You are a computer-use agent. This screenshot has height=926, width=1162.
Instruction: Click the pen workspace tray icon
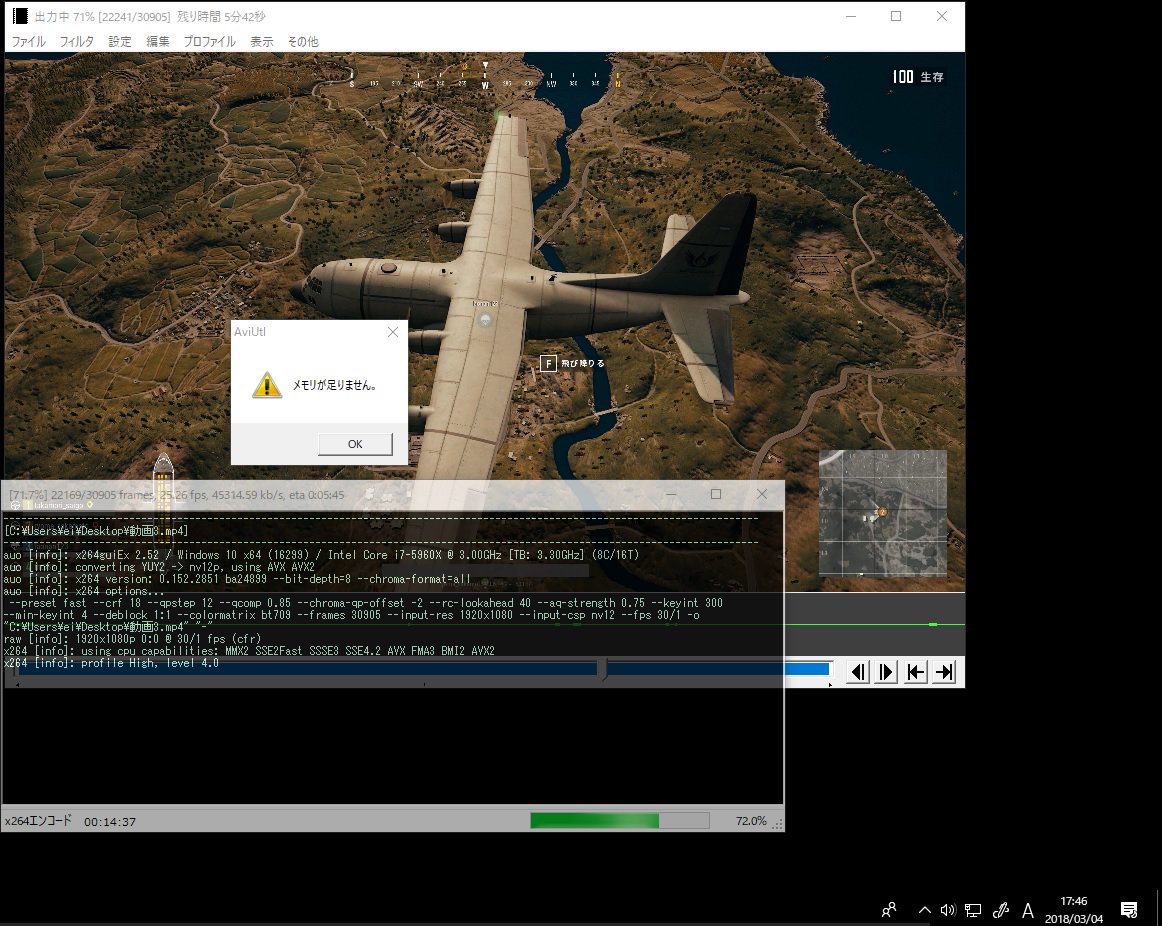(1000, 910)
